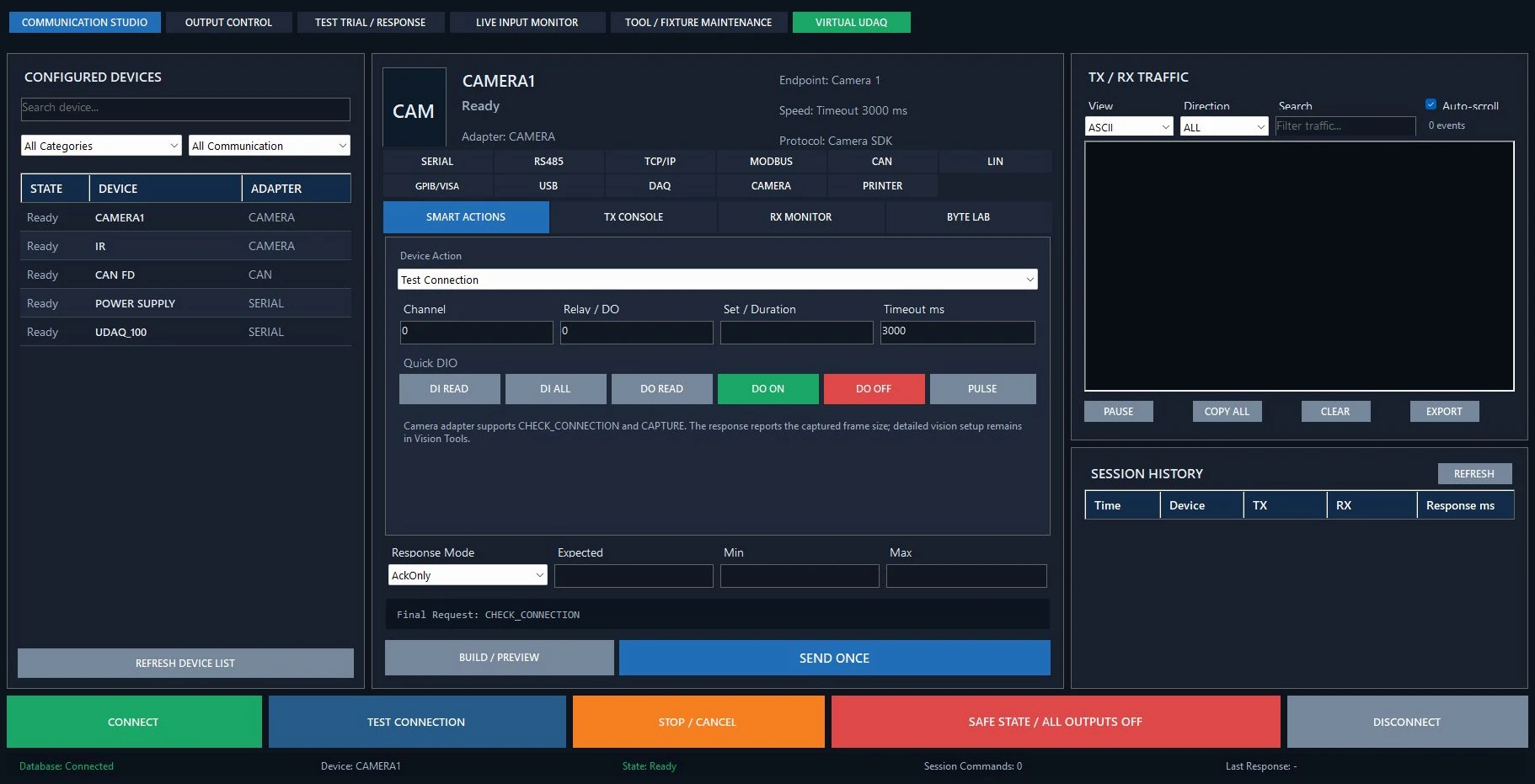The height and width of the screenshot is (784, 1535).
Task: Toggle the Auto-scroll checkbox
Action: 1431,104
